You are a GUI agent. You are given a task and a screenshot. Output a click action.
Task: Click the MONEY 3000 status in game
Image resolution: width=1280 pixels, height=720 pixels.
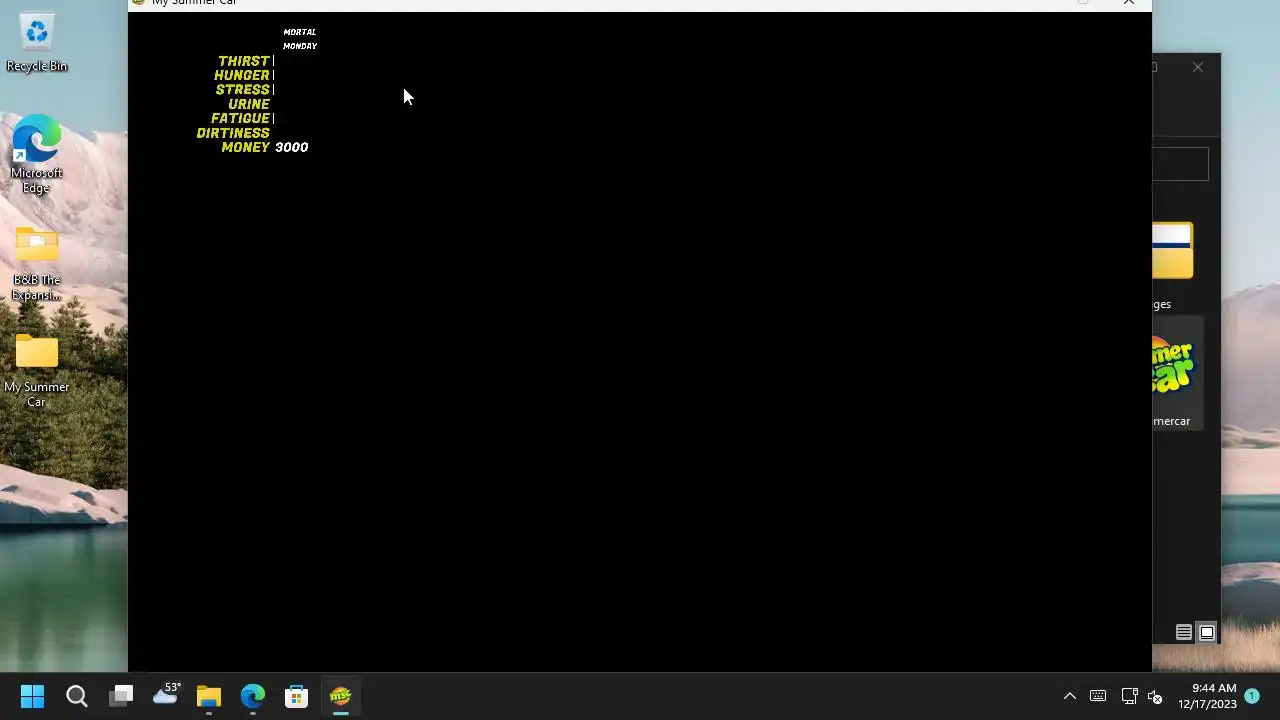265,147
